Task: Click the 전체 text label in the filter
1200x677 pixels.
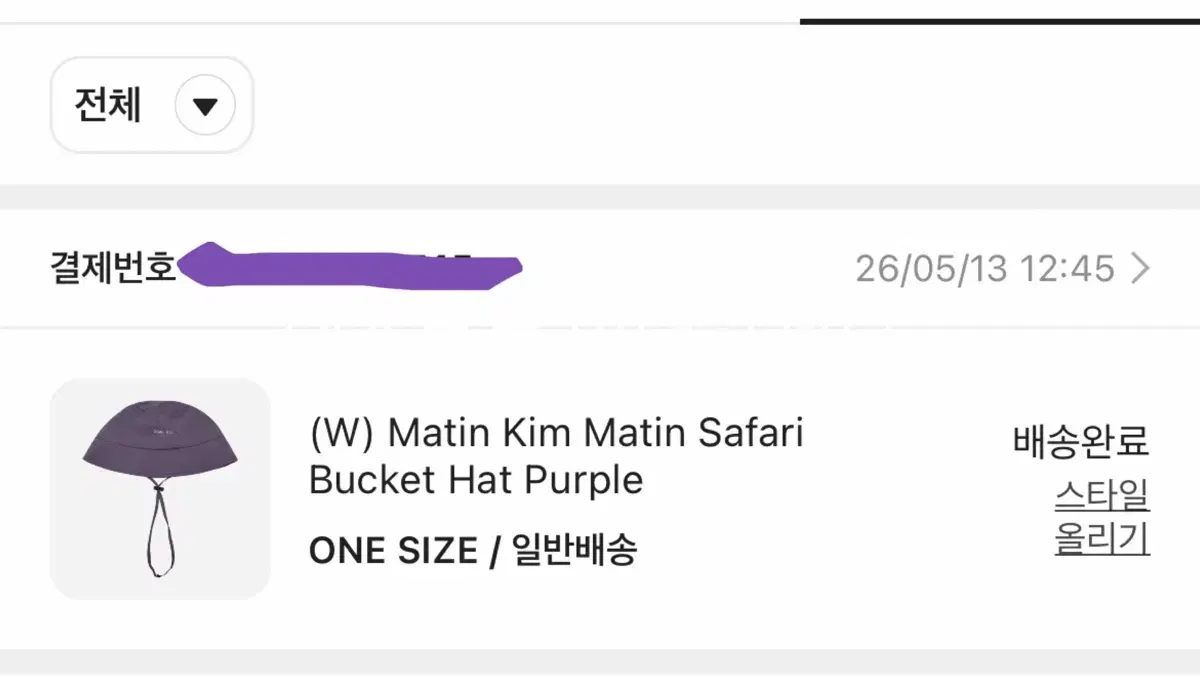Action: [x=108, y=105]
